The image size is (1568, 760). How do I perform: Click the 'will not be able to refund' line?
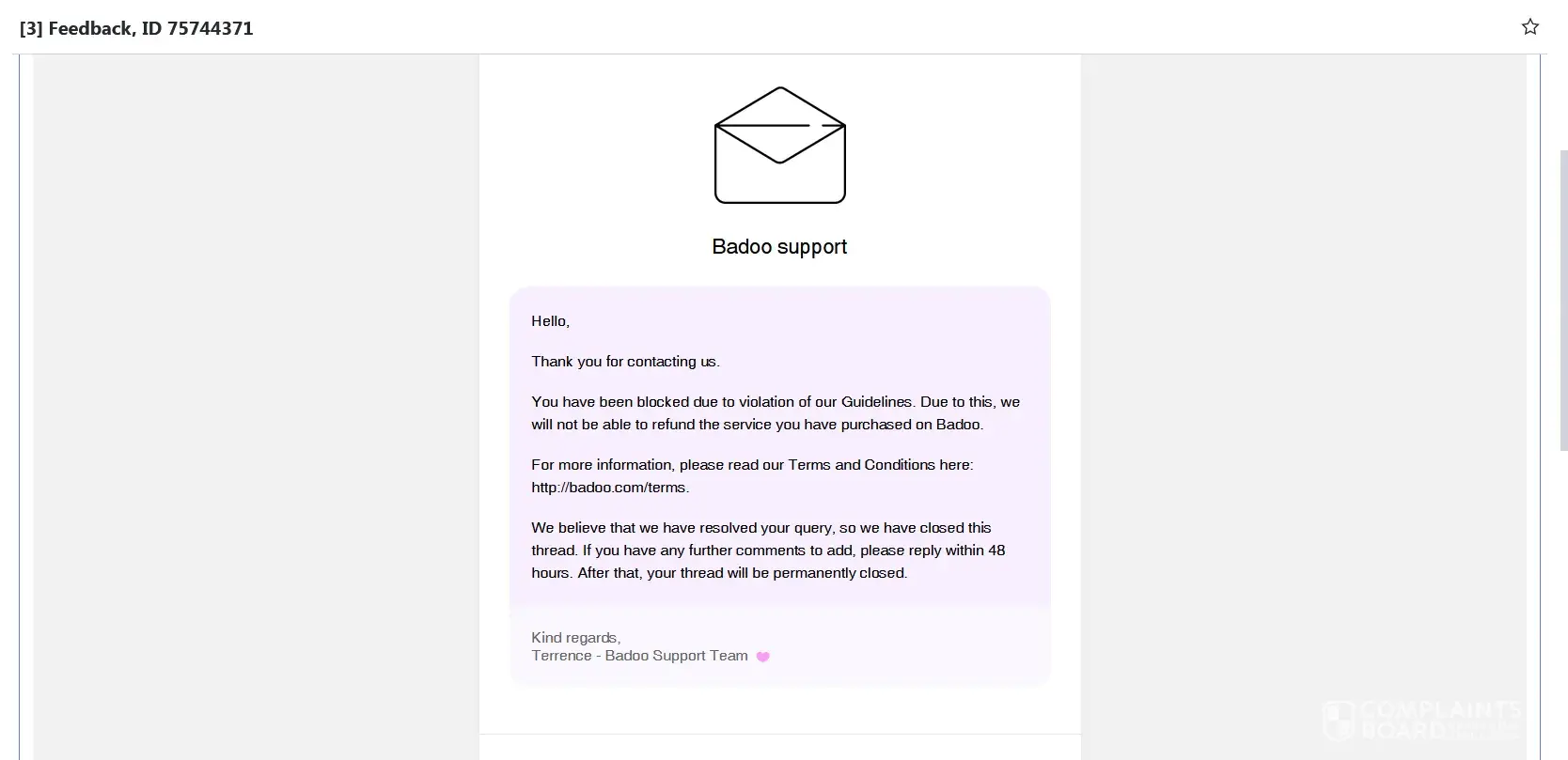(x=757, y=425)
